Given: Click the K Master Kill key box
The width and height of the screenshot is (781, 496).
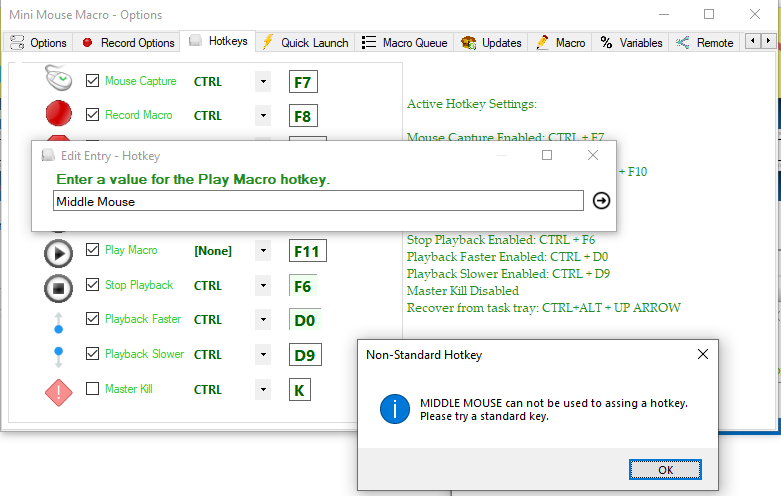Looking at the screenshot, I should [299, 390].
